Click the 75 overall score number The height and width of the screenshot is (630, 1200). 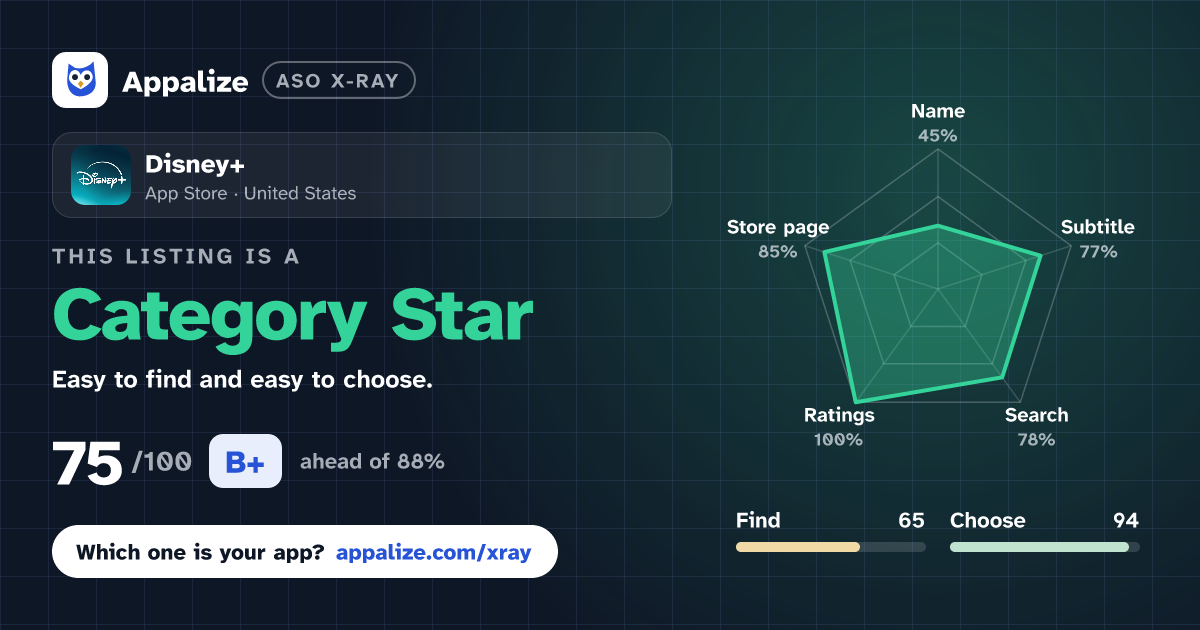(88, 464)
